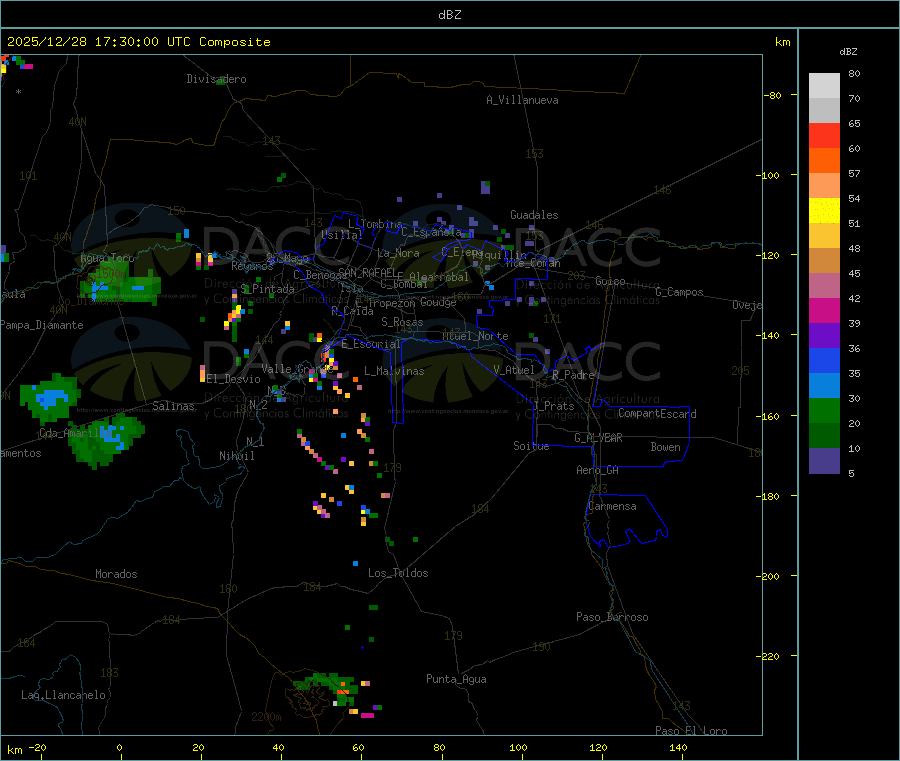Image resolution: width=900 pixels, height=761 pixels.
Task: Select the Lag.Llancanelo label
Action: pos(64,695)
